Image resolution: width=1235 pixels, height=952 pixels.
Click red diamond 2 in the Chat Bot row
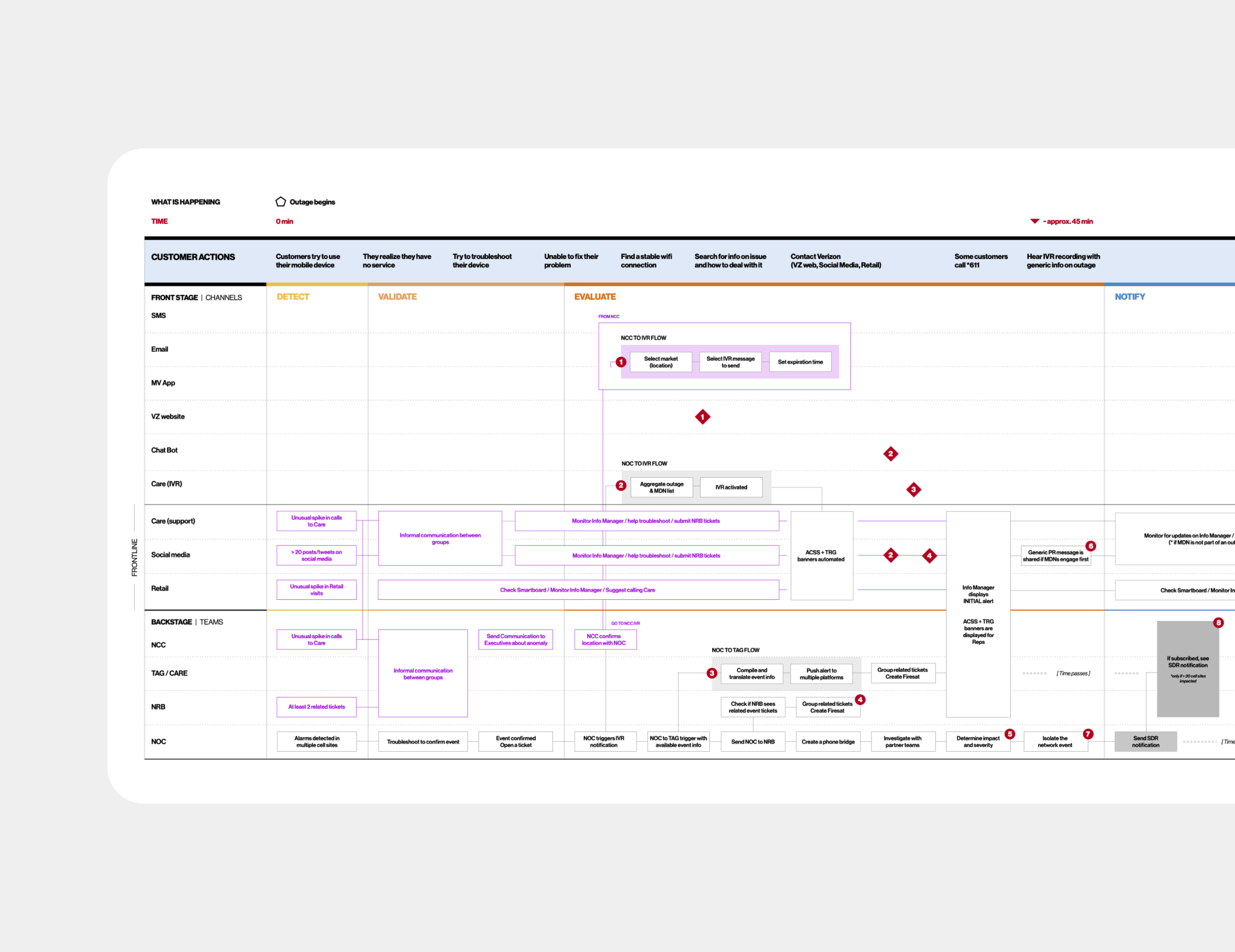coord(890,454)
